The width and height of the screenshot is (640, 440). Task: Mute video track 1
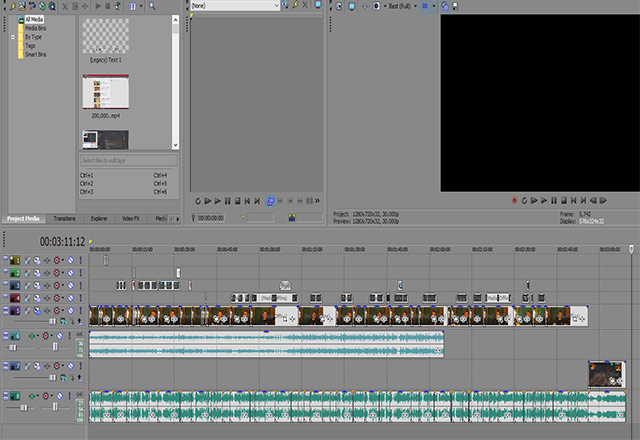click(71, 260)
